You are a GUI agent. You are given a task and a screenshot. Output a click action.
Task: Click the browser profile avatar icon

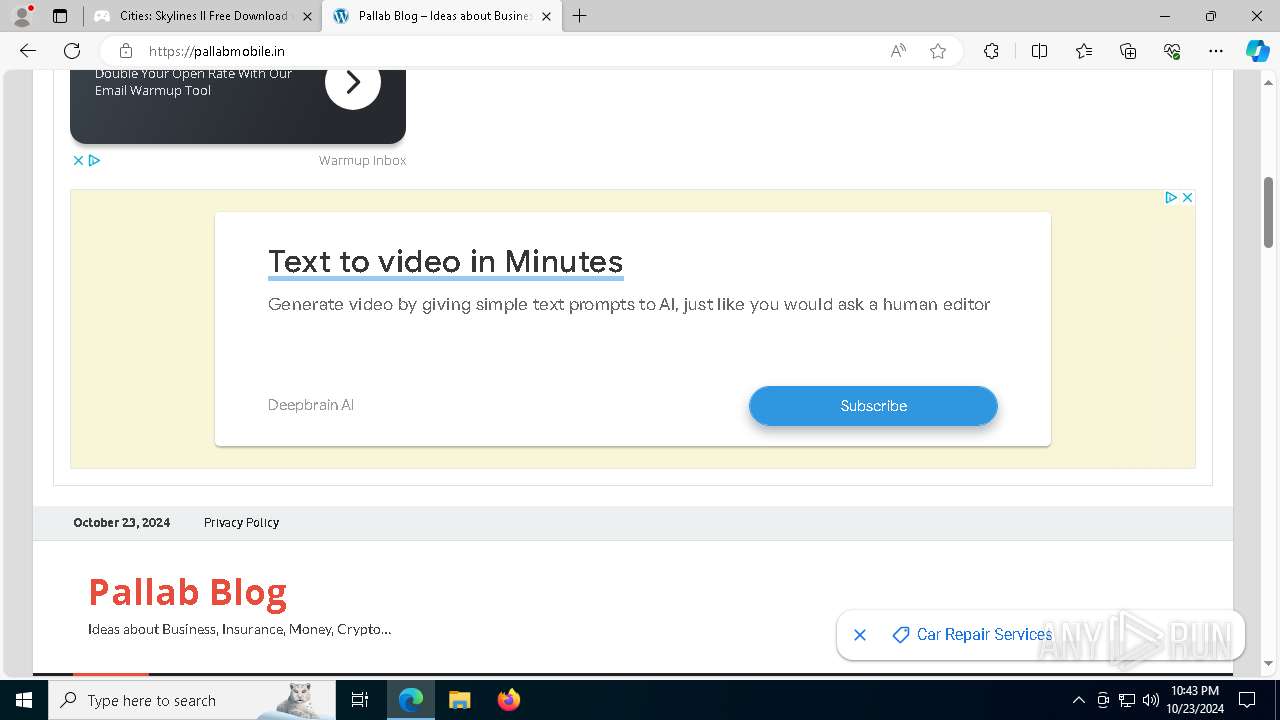(22, 16)
